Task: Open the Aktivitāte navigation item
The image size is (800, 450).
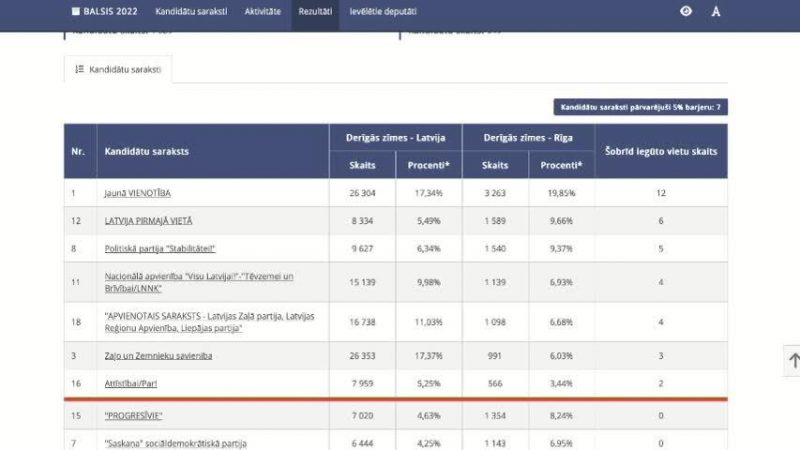Action: 263,12
